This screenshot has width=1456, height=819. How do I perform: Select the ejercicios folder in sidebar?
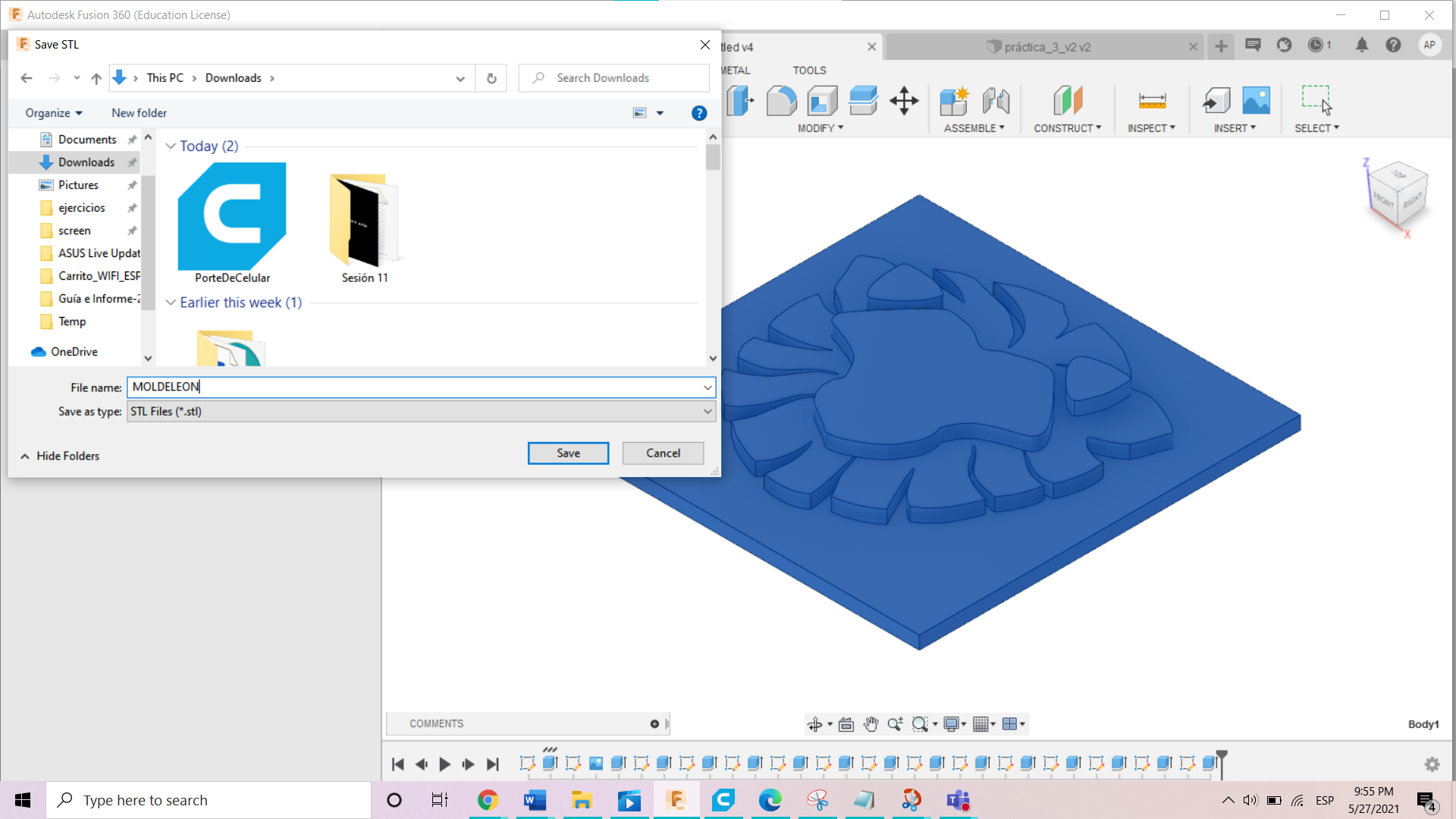tap(82, 208)
